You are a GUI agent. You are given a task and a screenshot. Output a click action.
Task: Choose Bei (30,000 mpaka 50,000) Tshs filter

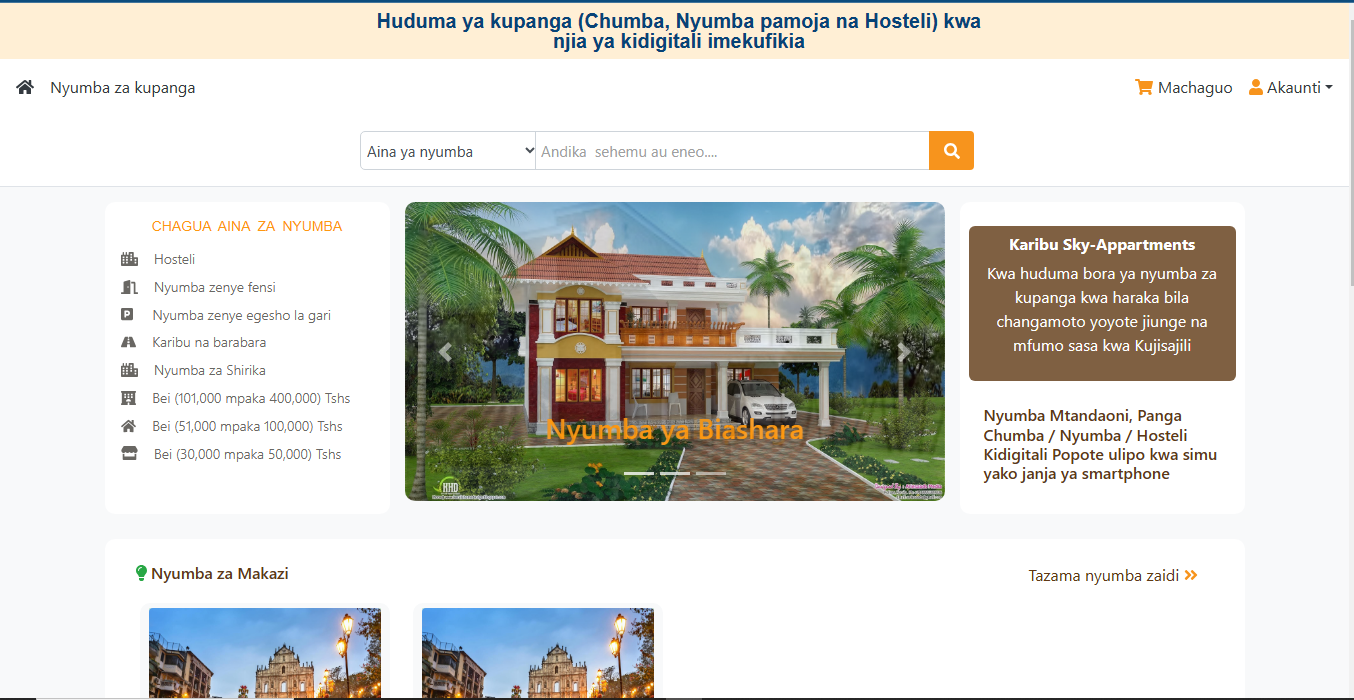tap(247, 455)
